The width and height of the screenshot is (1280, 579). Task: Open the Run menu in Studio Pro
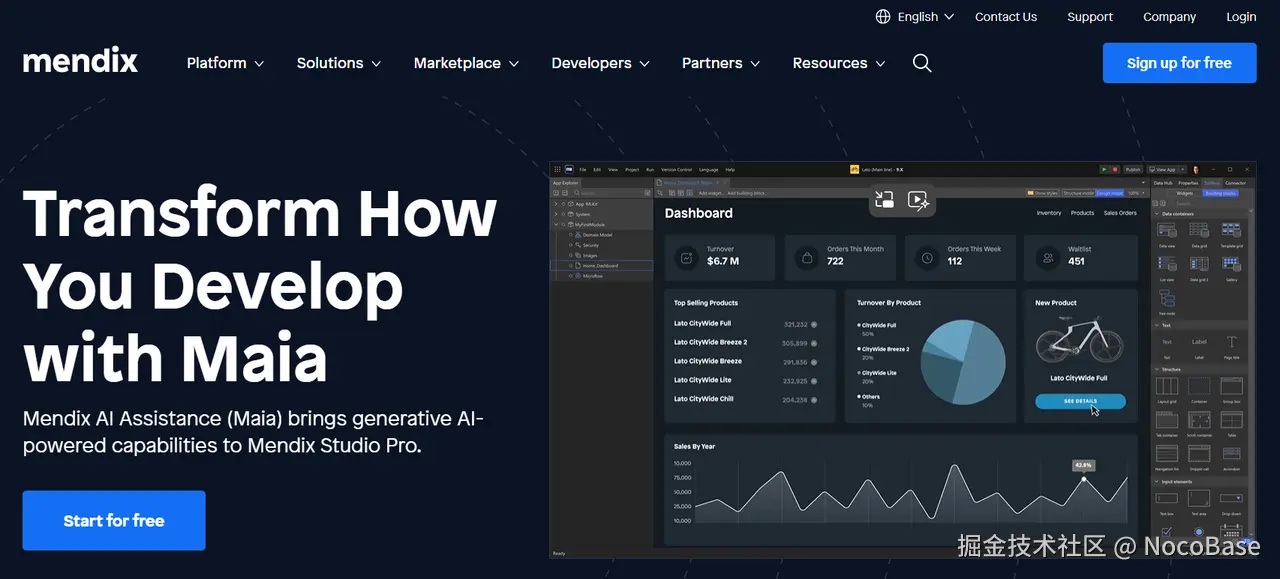(650, 170)
